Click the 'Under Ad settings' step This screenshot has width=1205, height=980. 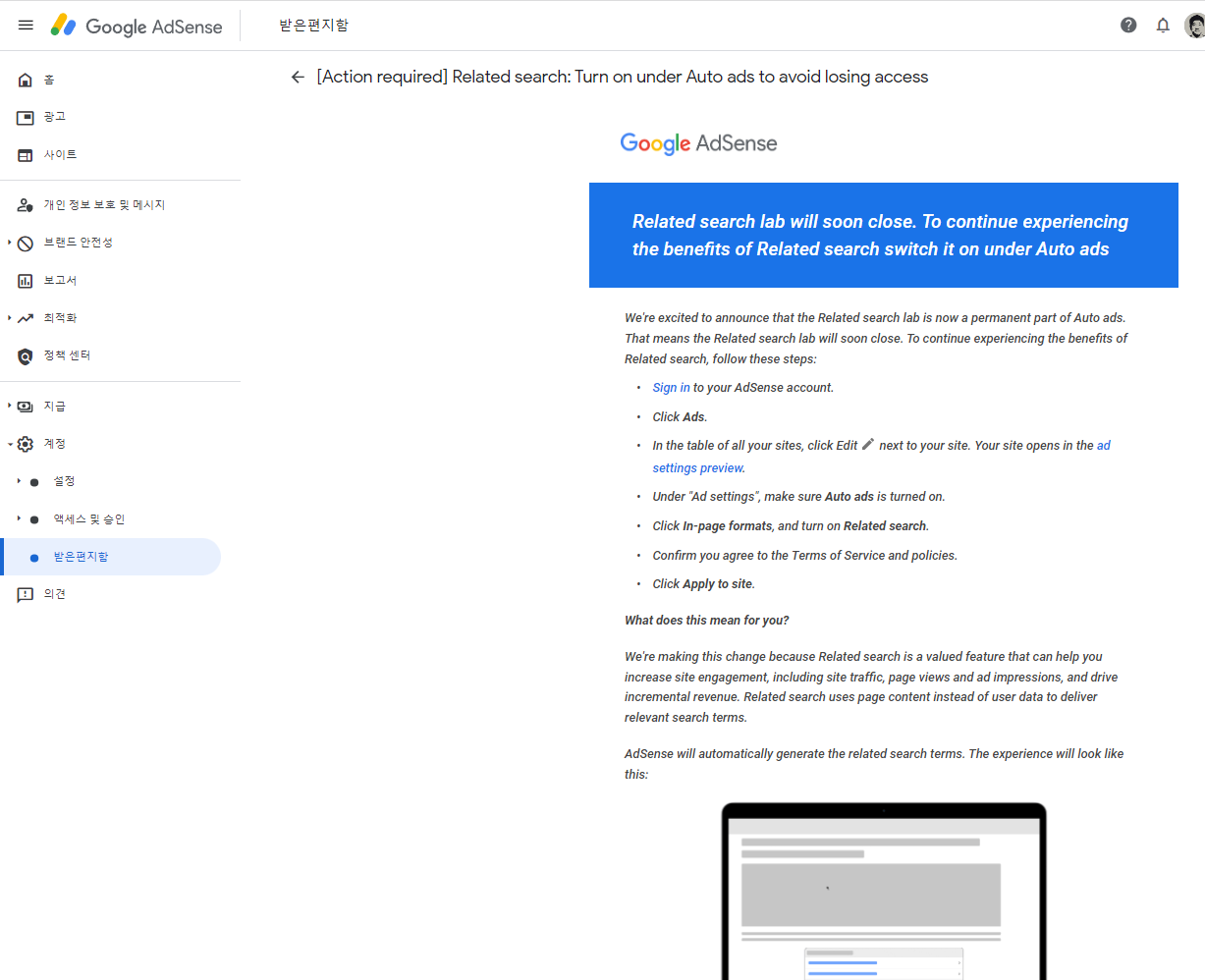tap(798, 497)
